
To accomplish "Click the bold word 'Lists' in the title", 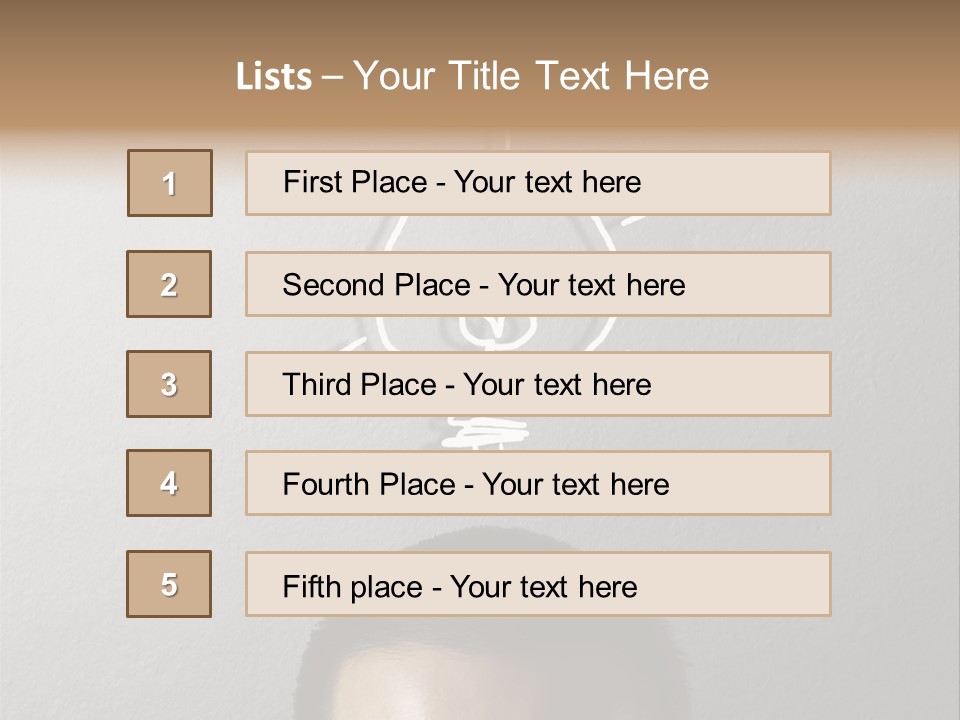I will pos(273,77).
